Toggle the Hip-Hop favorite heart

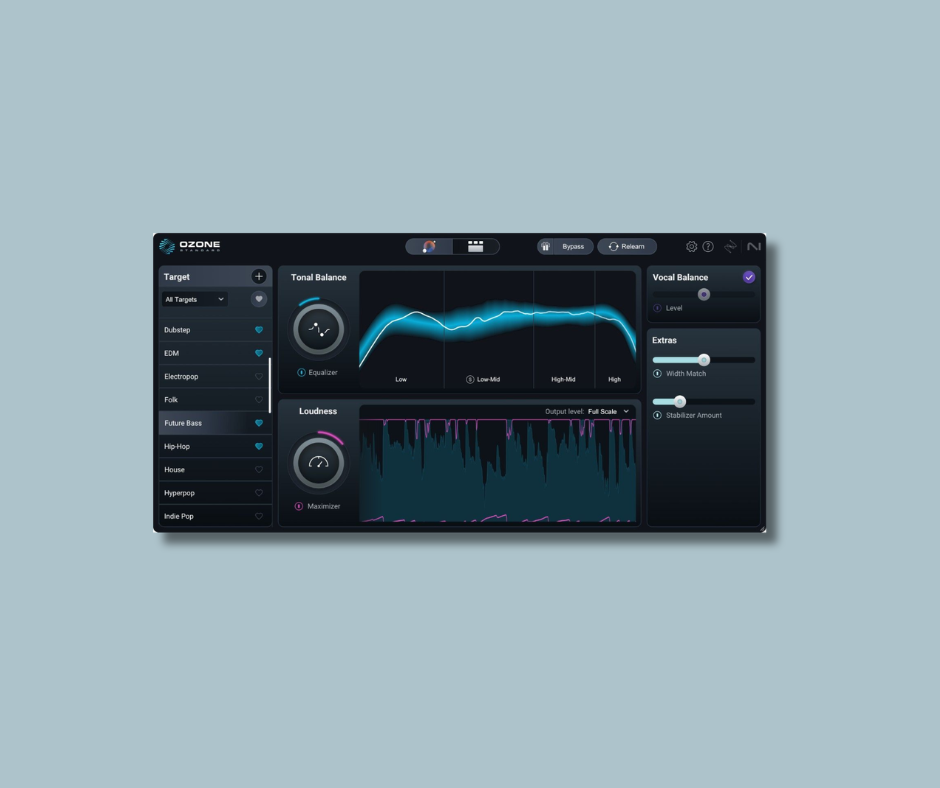pos(259,446)
